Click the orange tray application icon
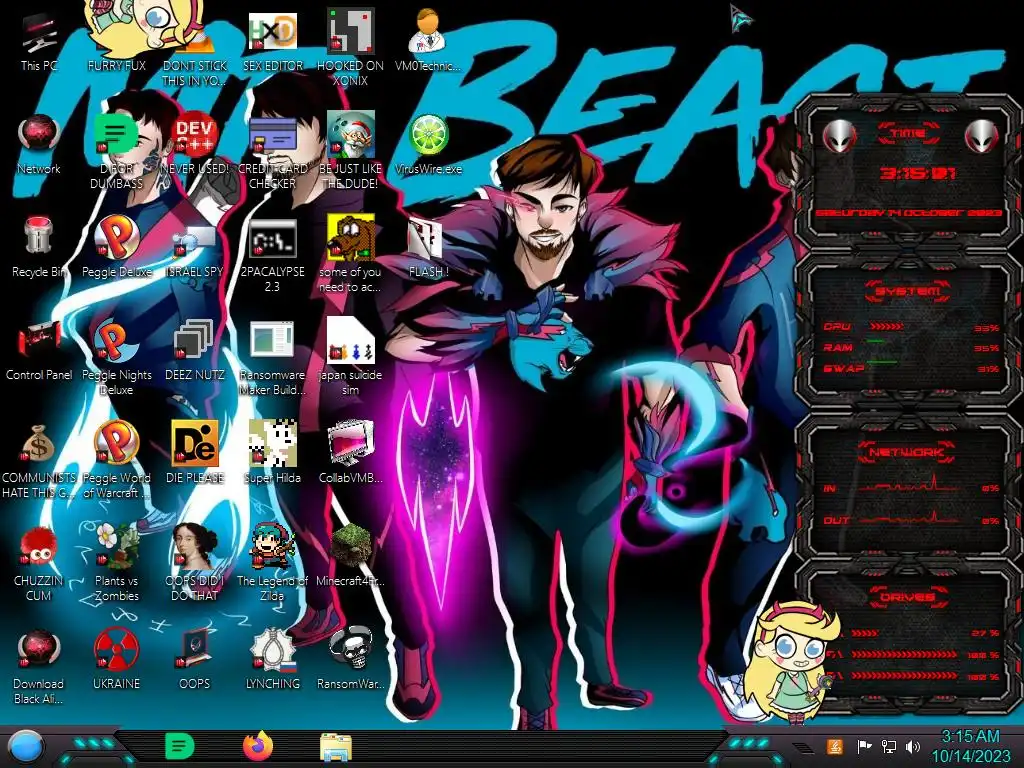The image size is (1024, 768). [834, 746]
